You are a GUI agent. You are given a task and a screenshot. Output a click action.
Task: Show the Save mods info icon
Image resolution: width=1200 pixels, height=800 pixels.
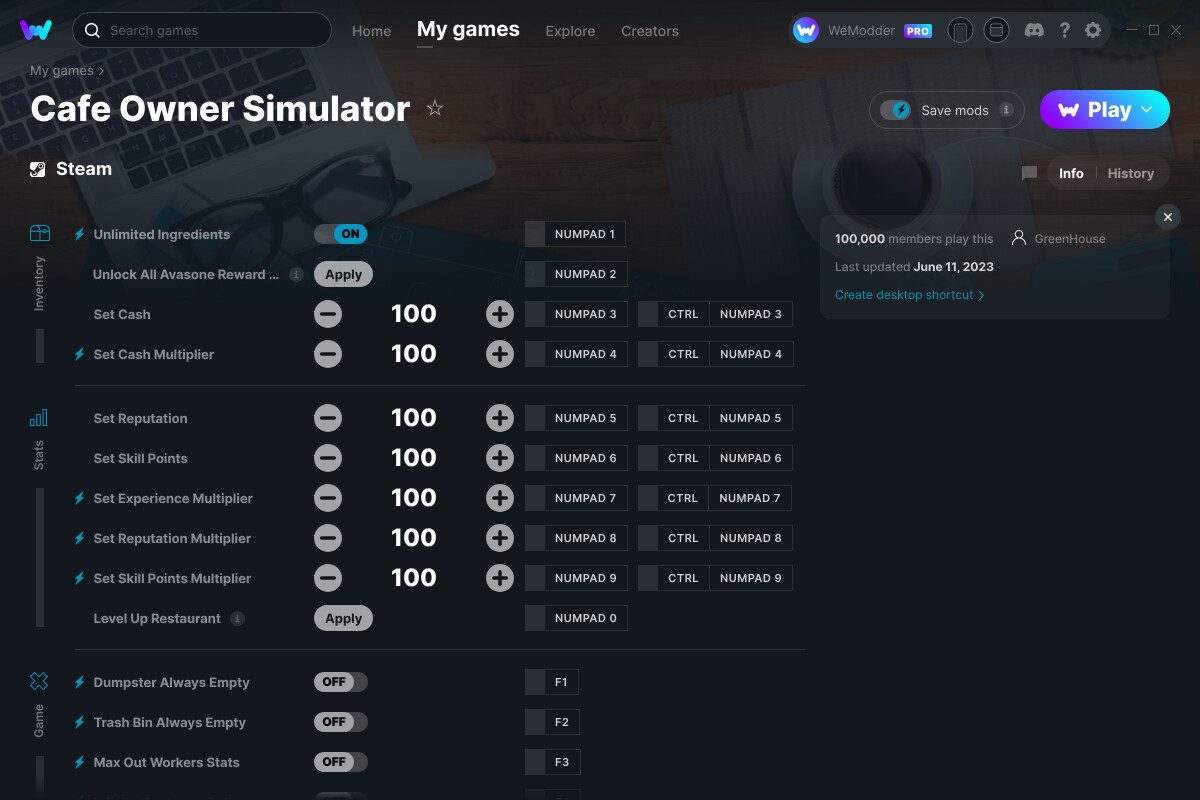[1006, 110]
